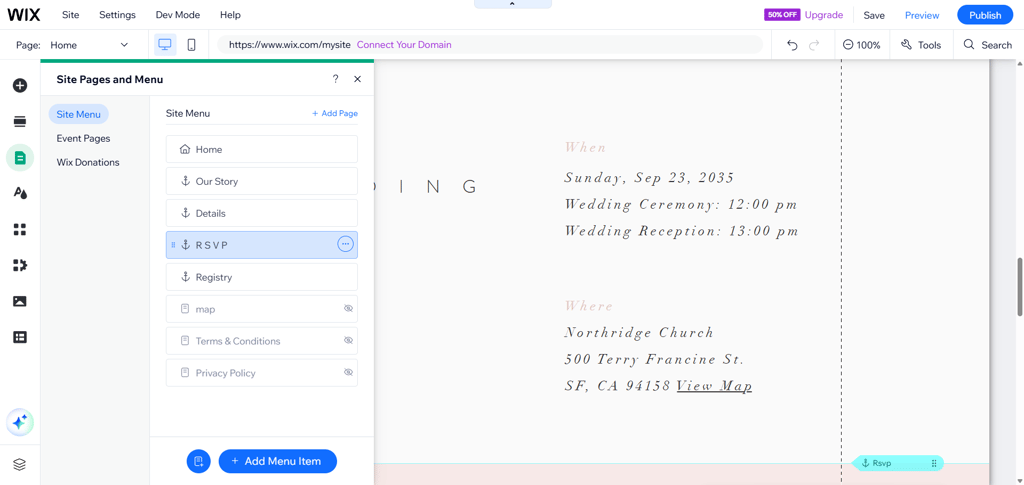Viewport: 1024px width, 485px height.
Task: Select the map page item
Action: (261, 309)
